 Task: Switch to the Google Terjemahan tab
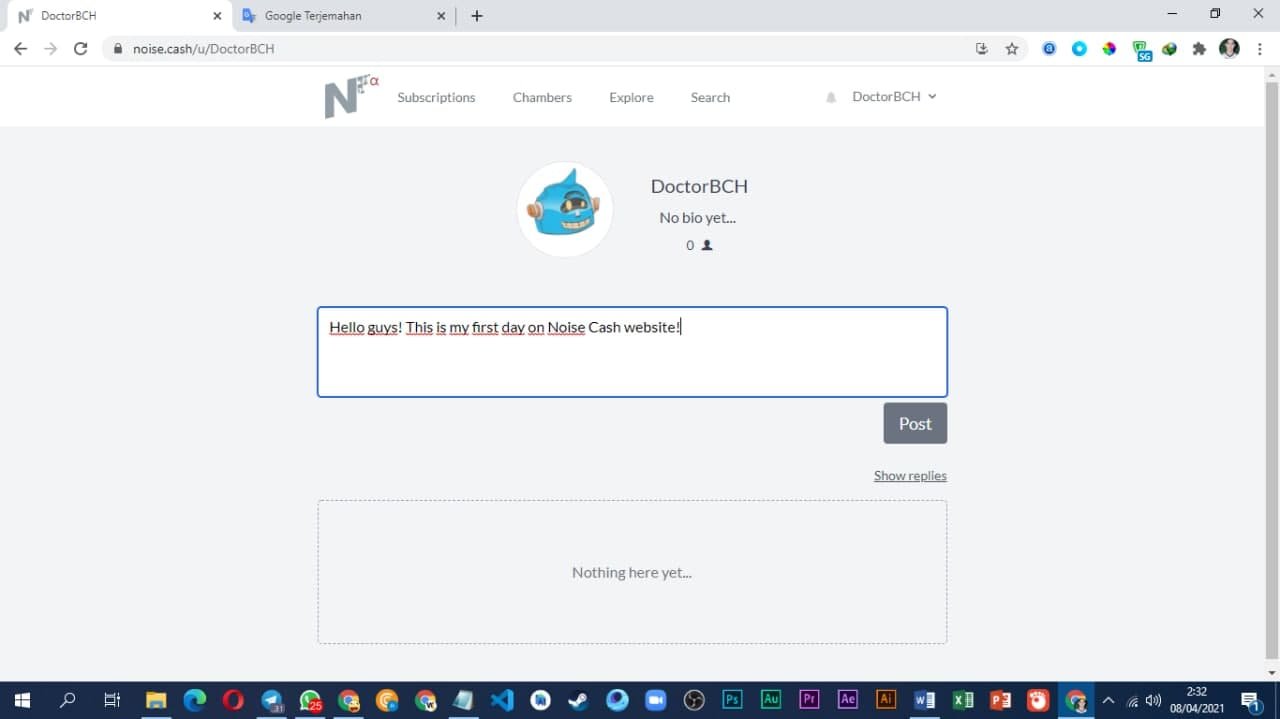click(x=344, y=16)
